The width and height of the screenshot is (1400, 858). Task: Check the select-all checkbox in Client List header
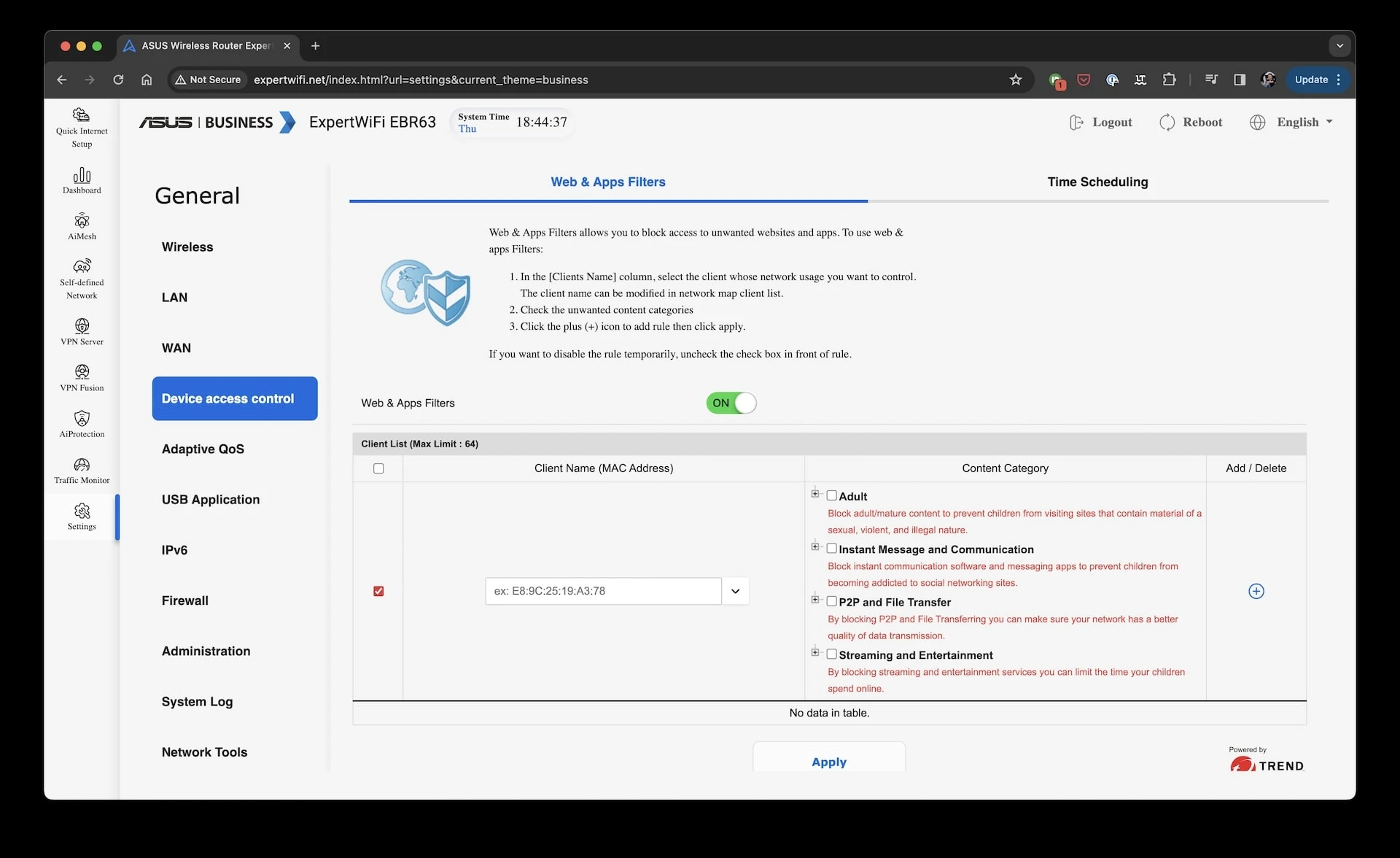[378, 468]
